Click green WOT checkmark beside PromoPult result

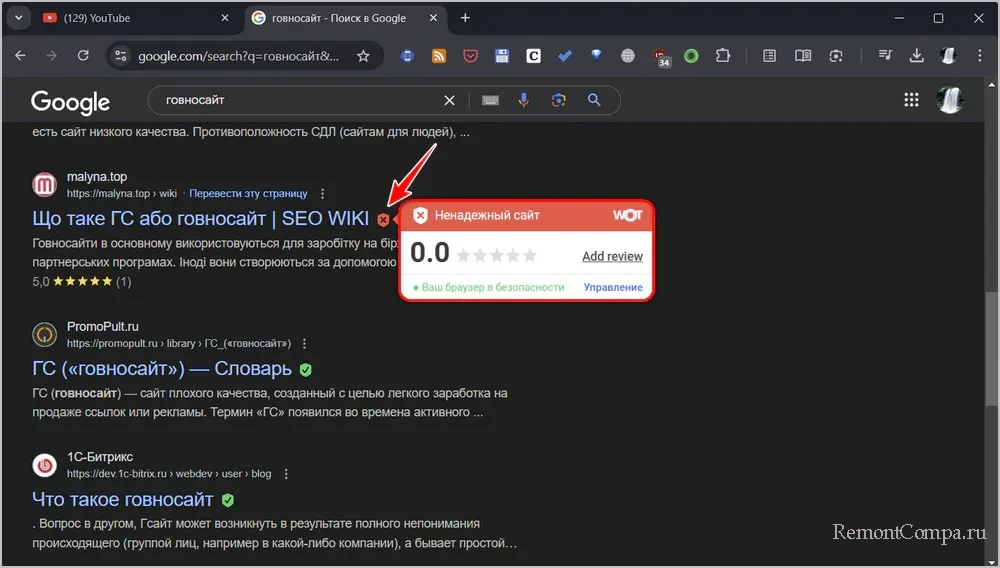point(306,369)
